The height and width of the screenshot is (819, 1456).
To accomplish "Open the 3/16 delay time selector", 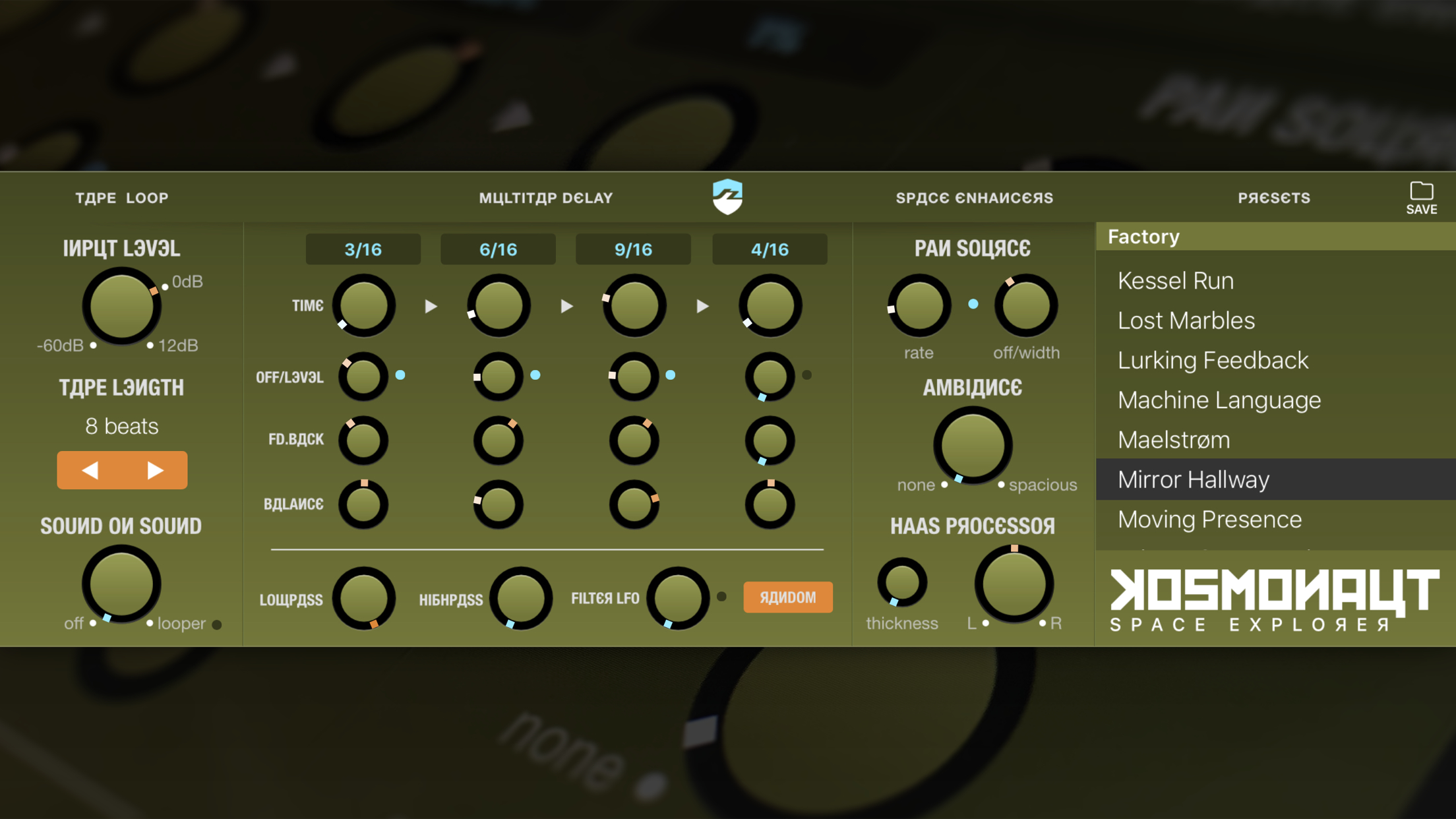I will coord(363,249).
